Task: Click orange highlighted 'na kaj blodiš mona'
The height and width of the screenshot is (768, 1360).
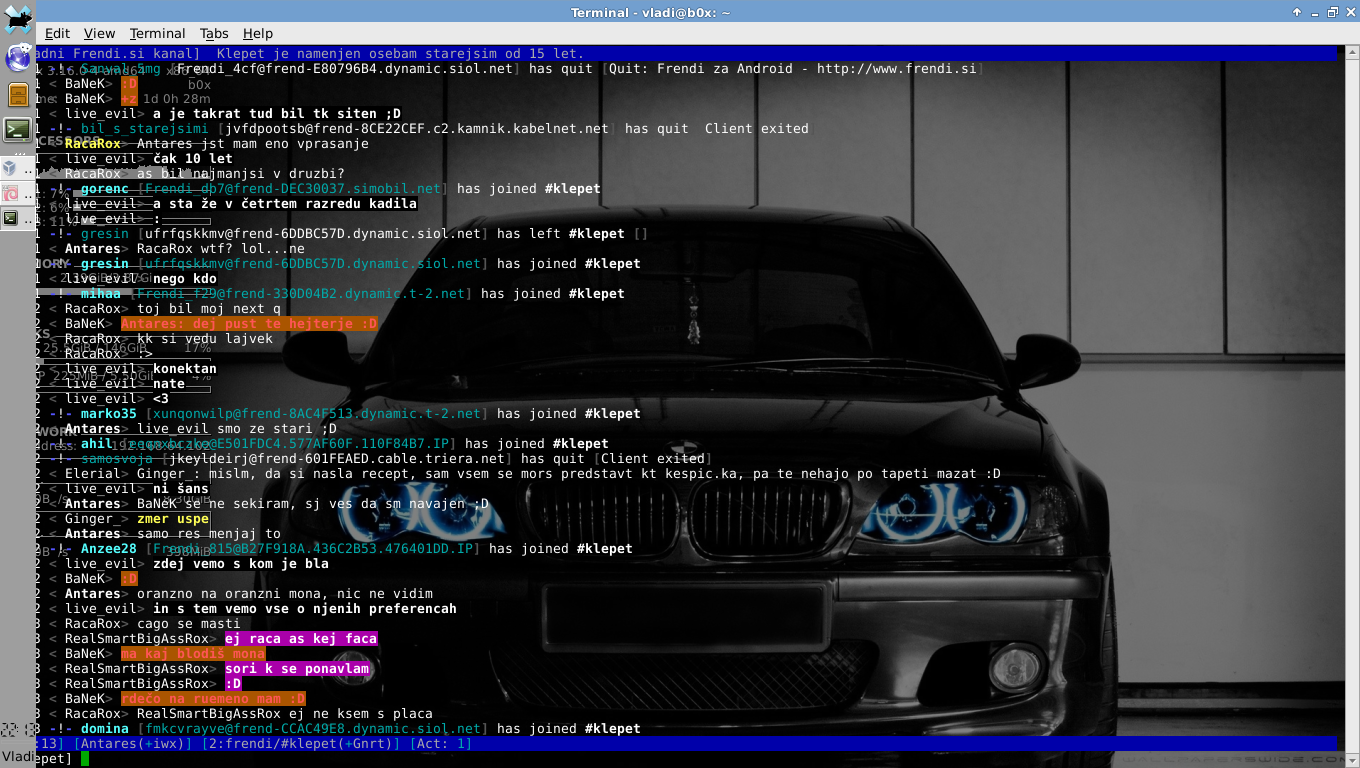Action: click(x=193, y=654)
